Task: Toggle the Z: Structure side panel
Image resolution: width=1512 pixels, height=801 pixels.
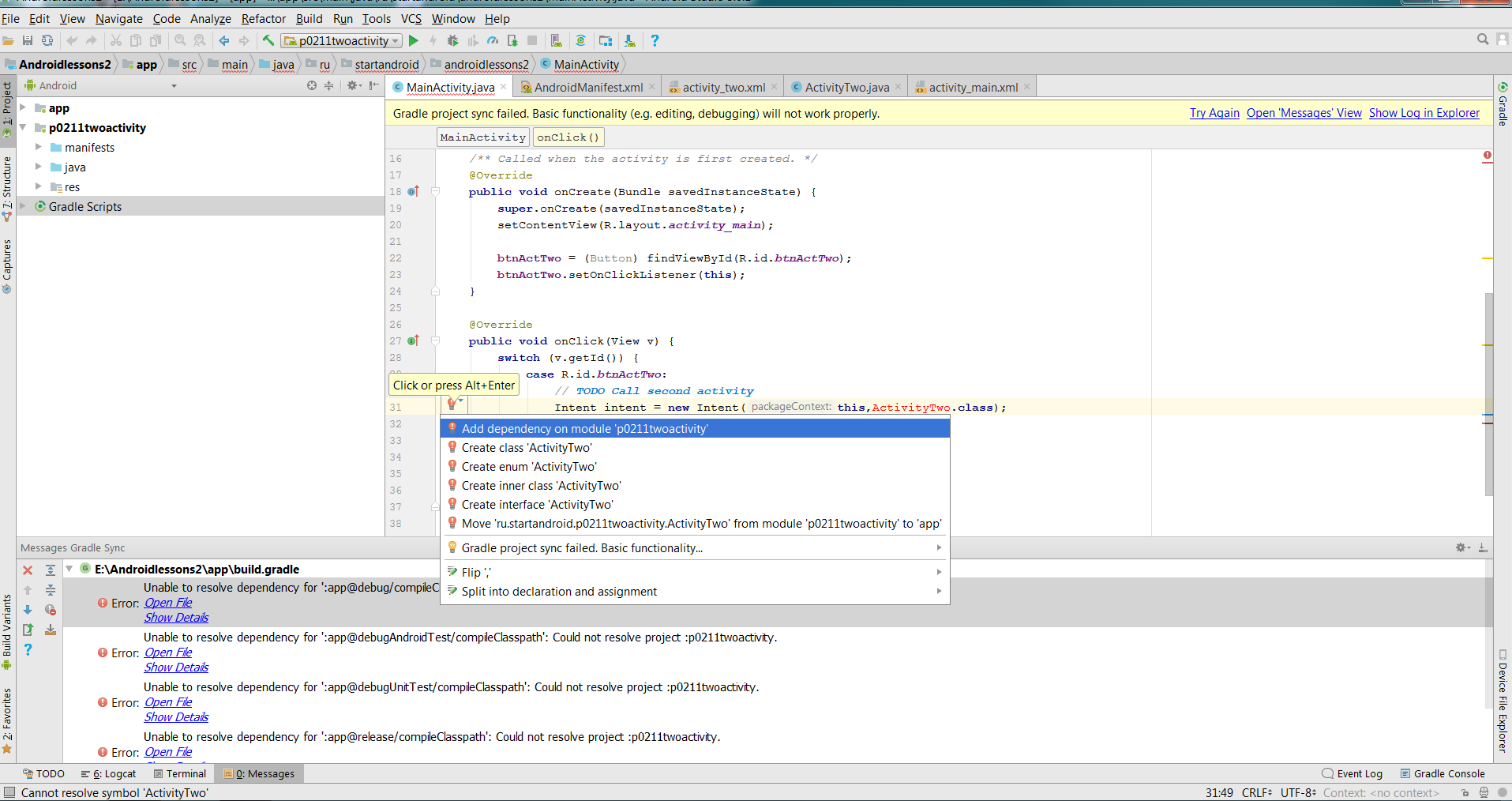Action: (x=7, y=188)
